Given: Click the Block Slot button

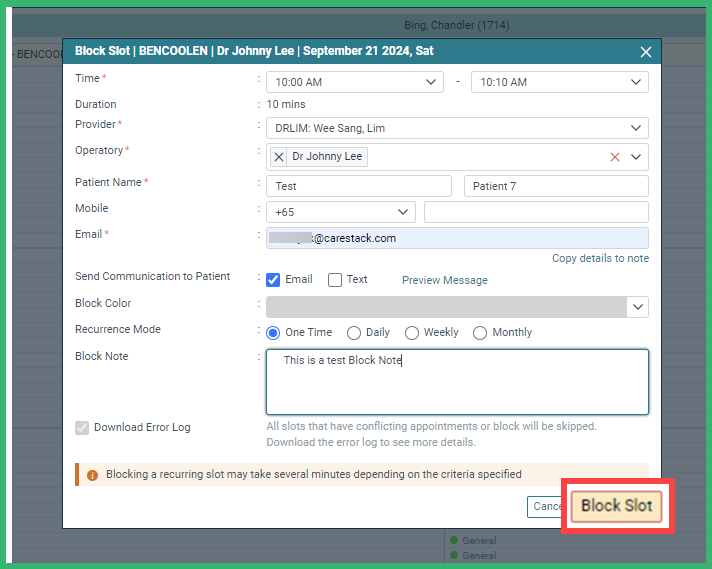Looking at the screenshot, I should click(616, 506).
